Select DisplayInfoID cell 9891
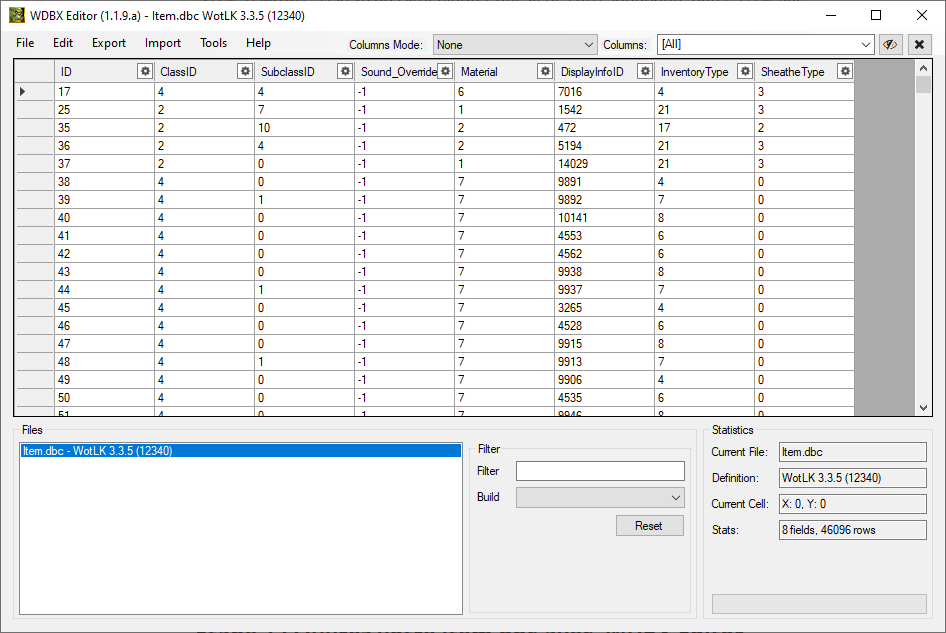Viewport: 946px width, 633px height. [x=605, y=182]
